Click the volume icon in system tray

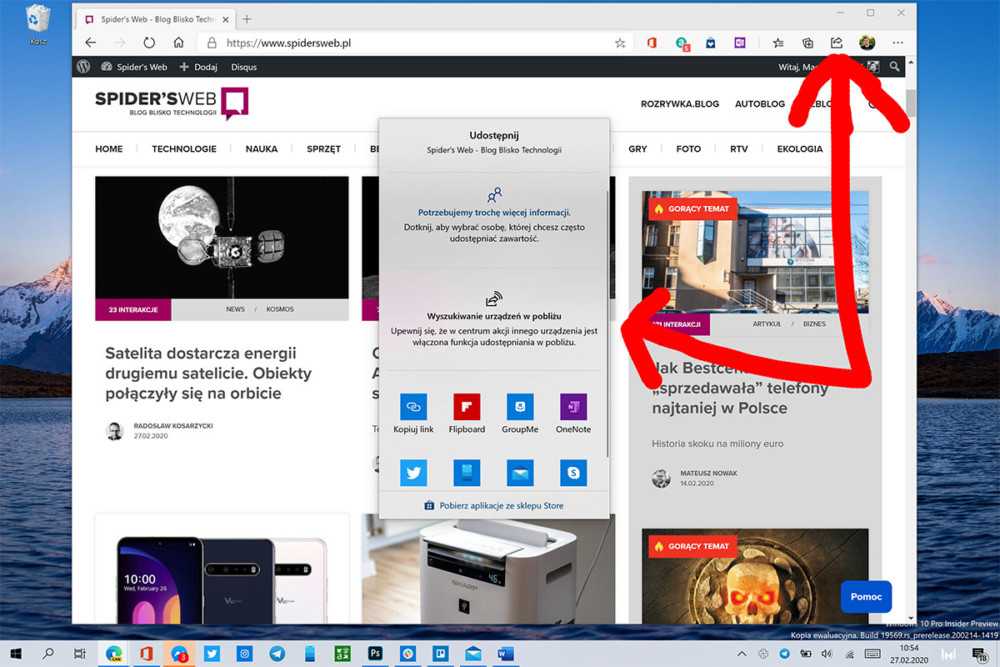(827, 654)
